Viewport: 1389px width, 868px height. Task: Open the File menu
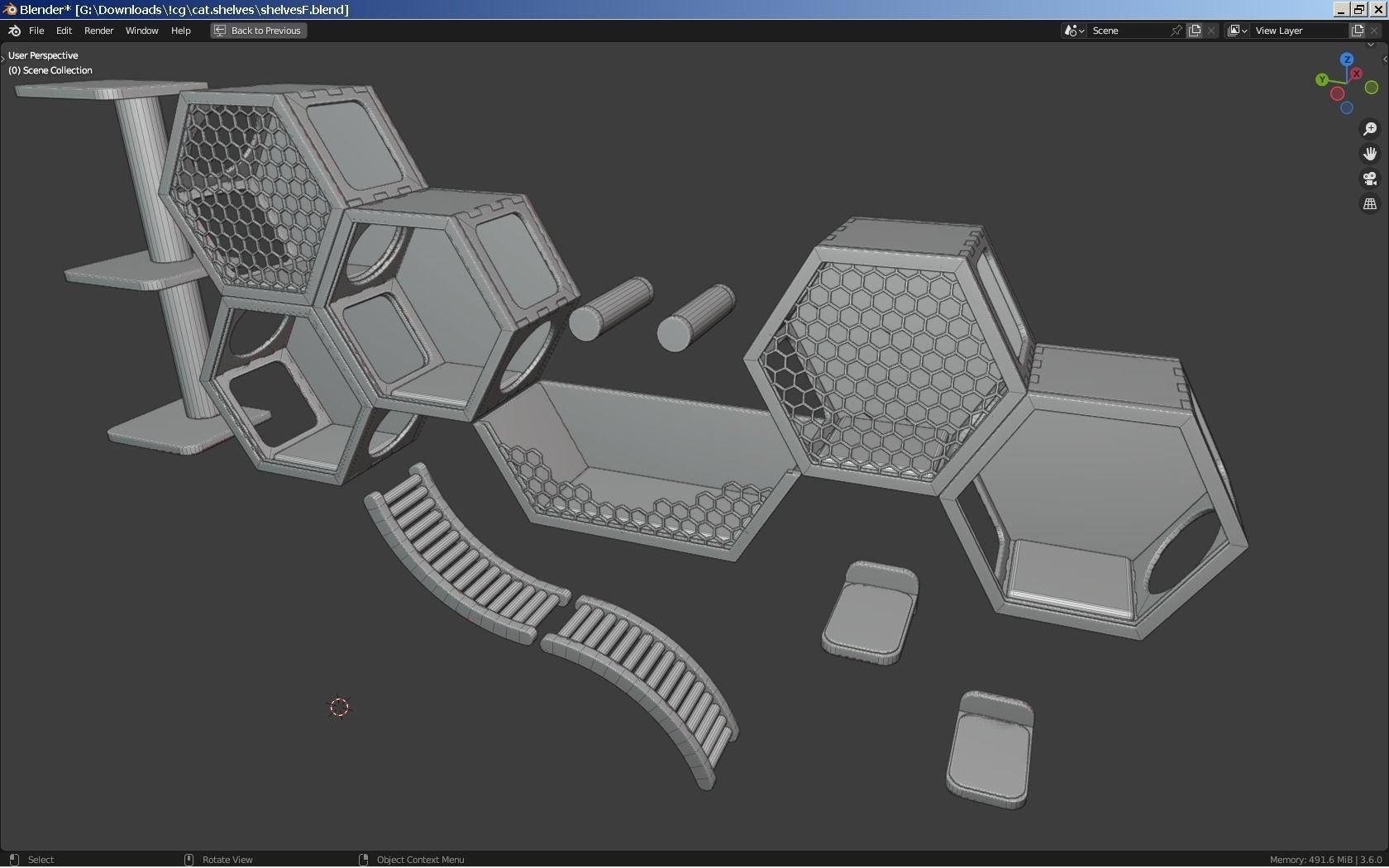click(x=36, y=31)
